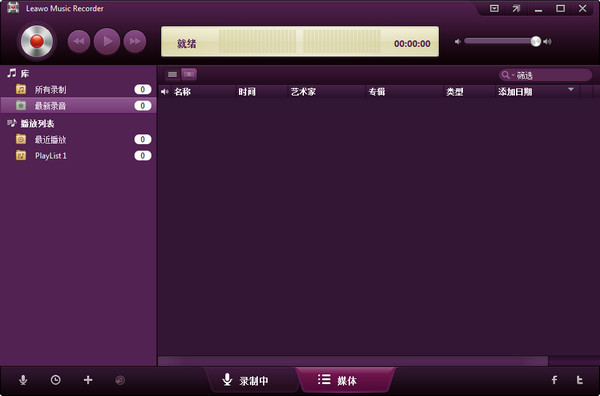Click the 00:00:00 time display
The image size is (600, 396).
click(x=412, y=44)
